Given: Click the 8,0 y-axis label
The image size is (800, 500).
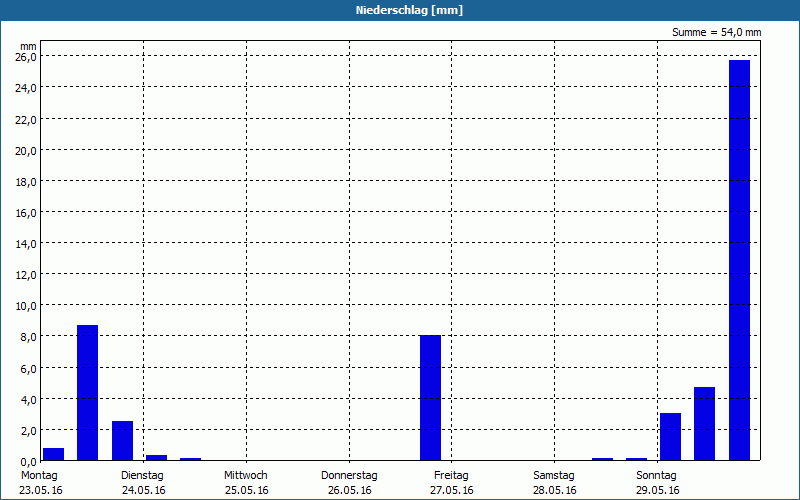Looking at the screenshot, I should [28, 337].
